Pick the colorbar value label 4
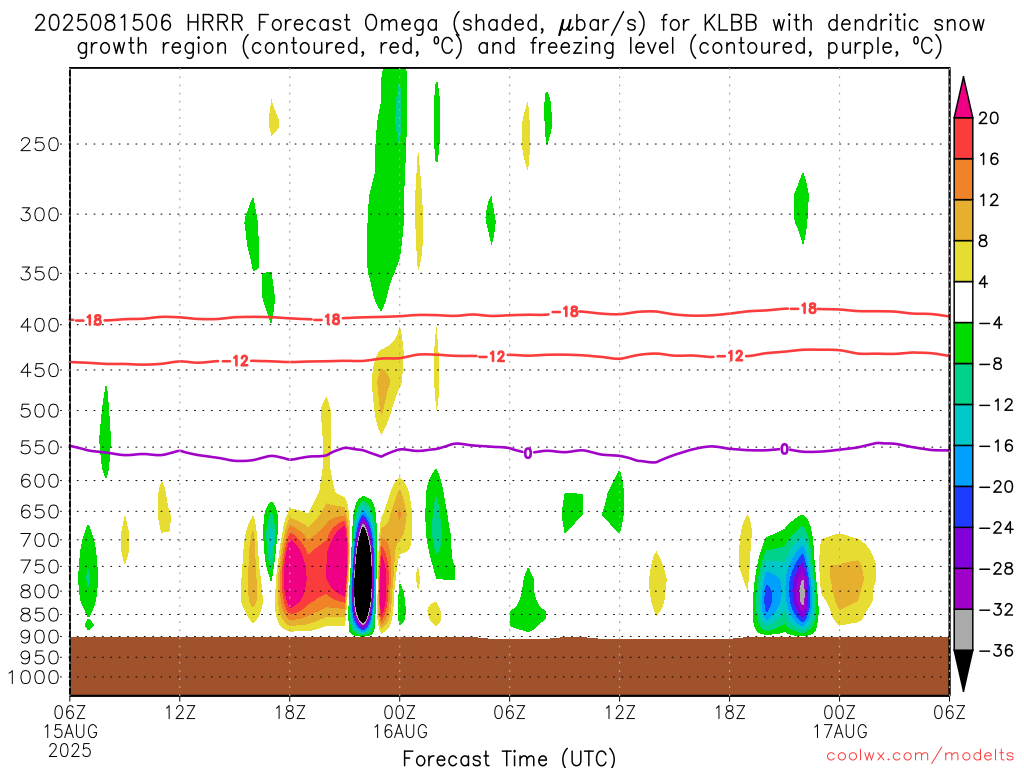Image resolution: width=1024 pixels, height=768 pixels. tap(984, 282)
